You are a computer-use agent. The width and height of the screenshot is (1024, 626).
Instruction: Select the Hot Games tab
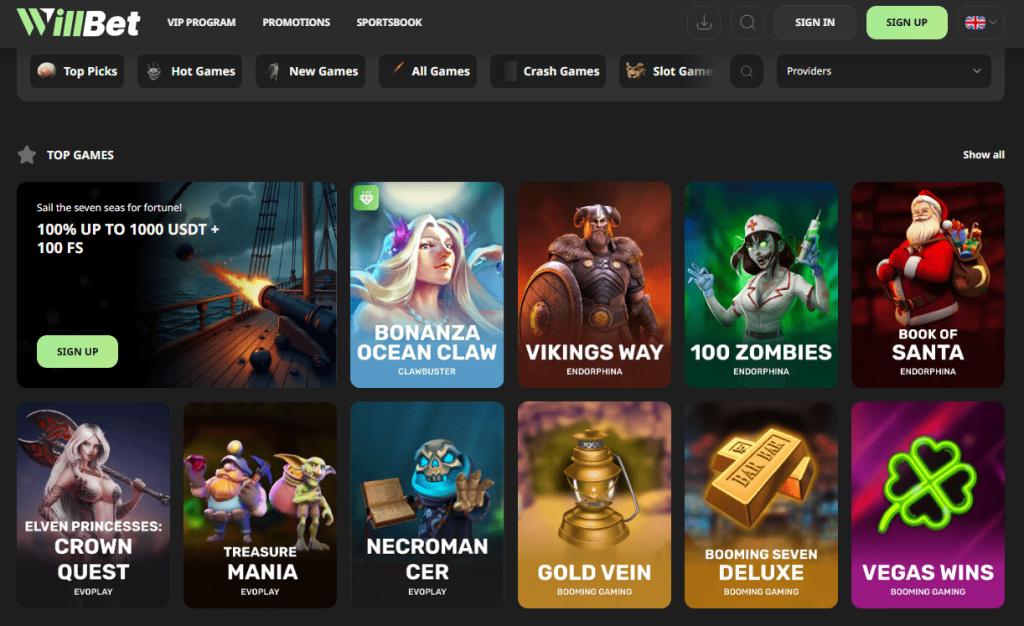190,71
